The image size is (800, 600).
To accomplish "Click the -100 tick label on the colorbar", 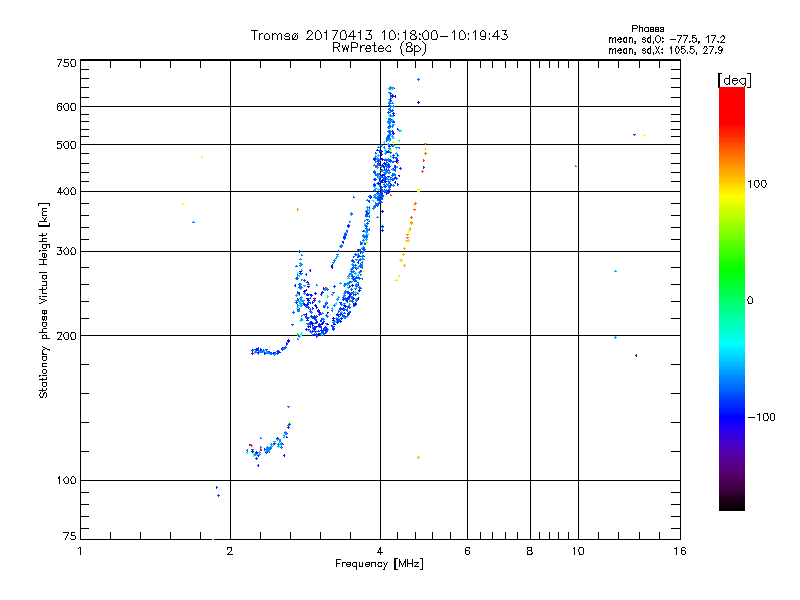I will click(761, 417).
